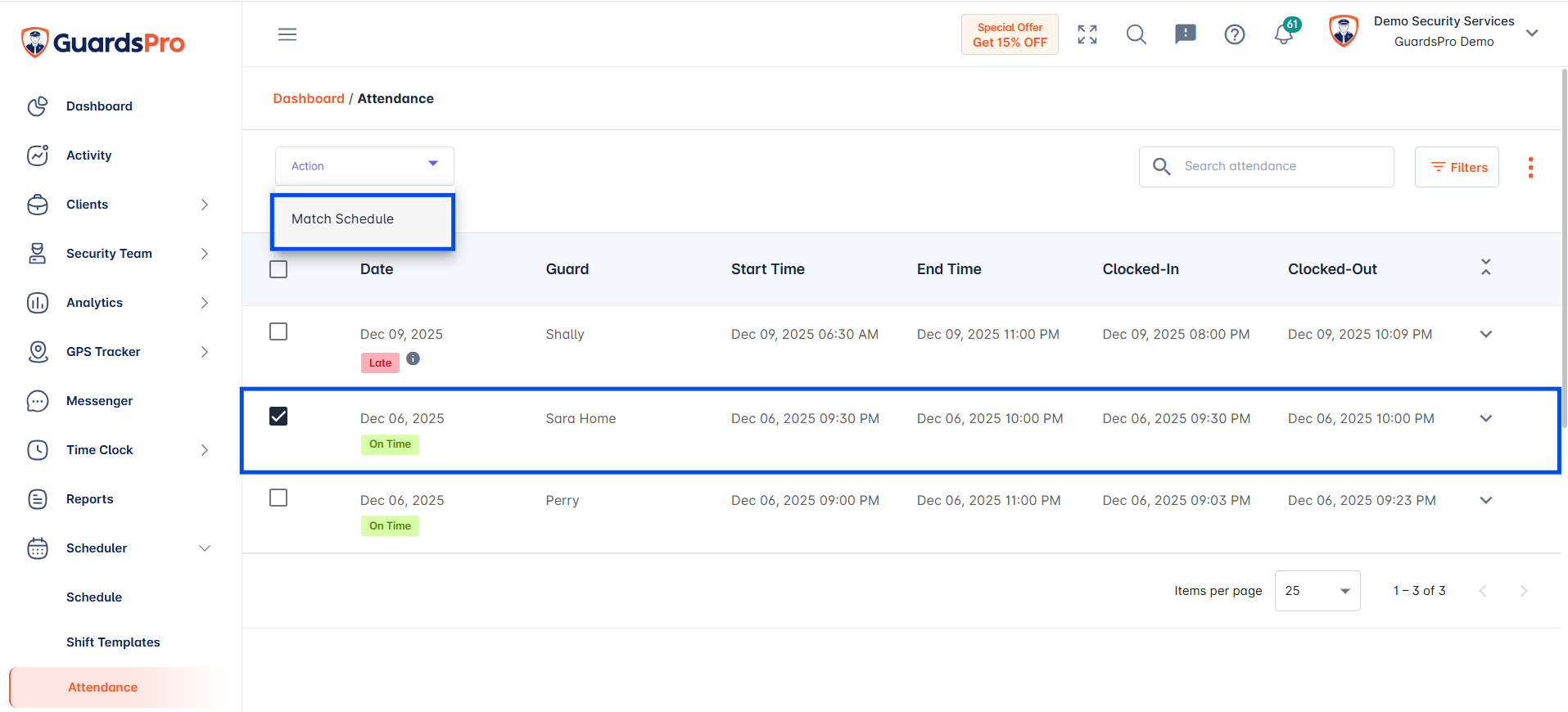Expand the Shally row details
1568x712 pixels.
coord(1486,334)
